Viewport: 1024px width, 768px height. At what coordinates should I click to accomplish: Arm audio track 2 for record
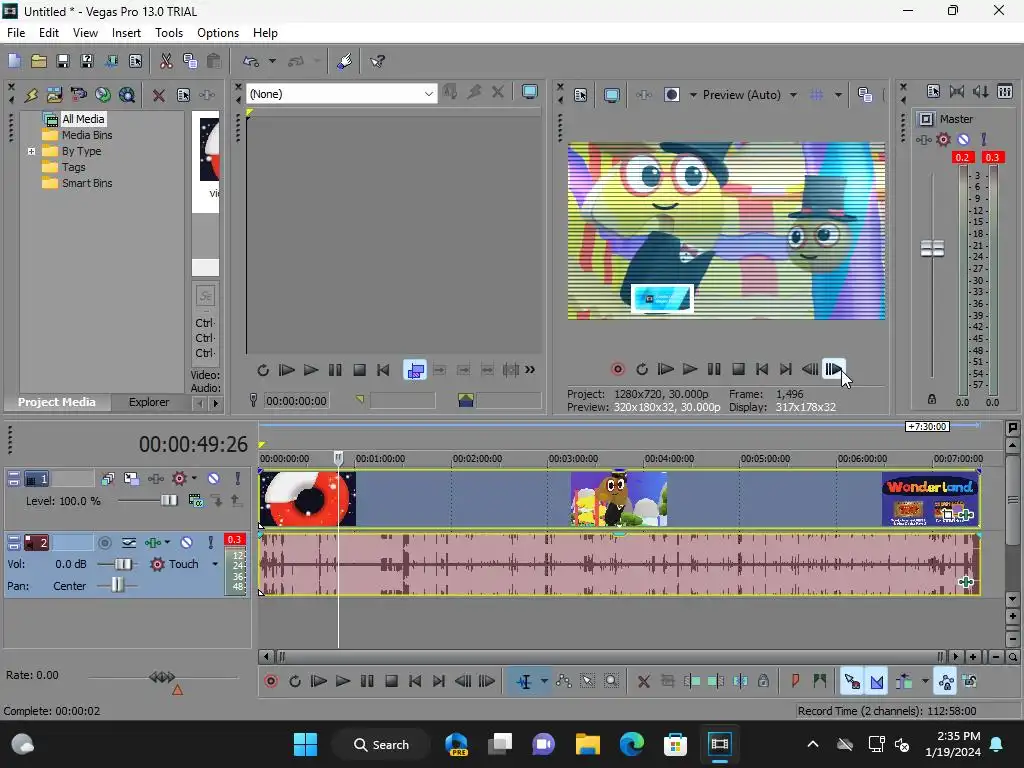pyautogui.click(x=104, y=543)
